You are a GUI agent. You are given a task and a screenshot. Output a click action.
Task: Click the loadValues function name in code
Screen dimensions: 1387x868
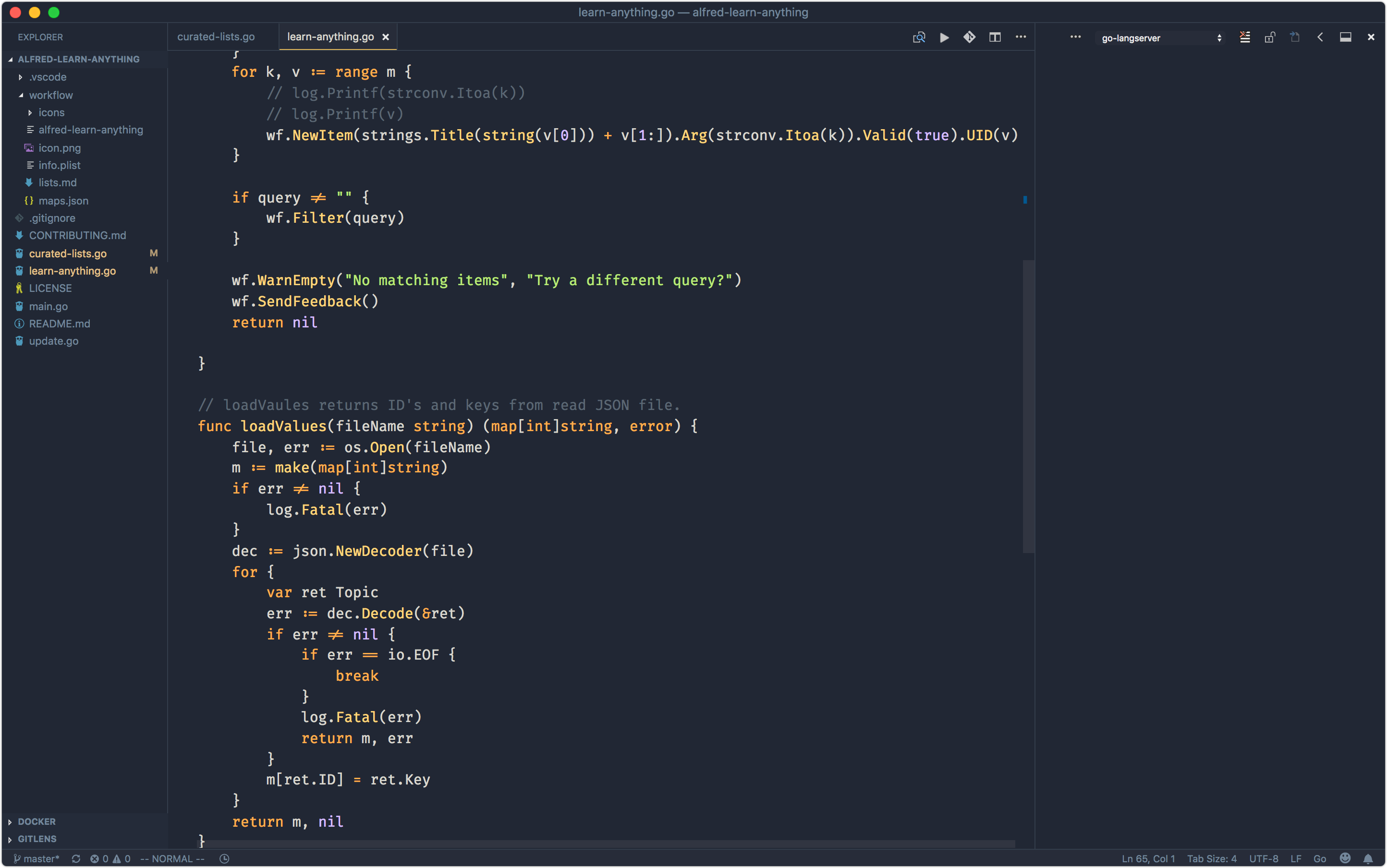[283, 426]
